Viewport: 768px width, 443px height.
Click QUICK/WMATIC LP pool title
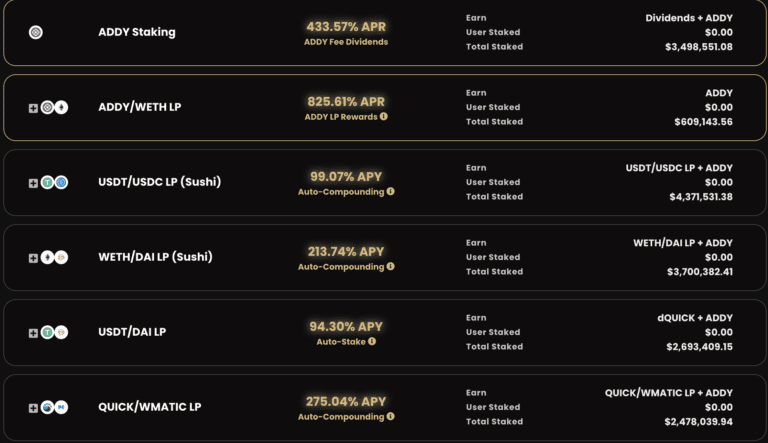click(x=150, y=407)
